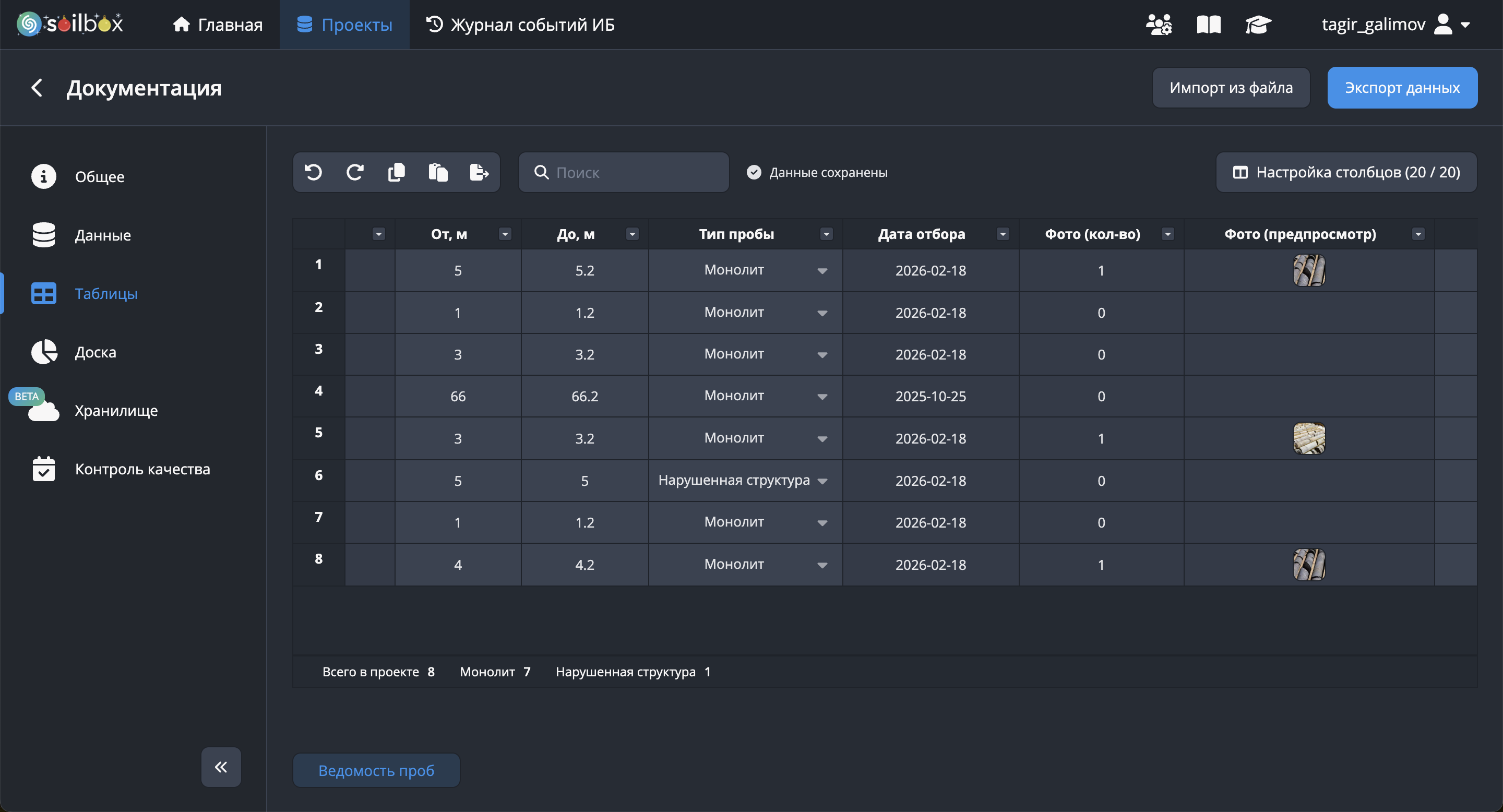This screenshot has width=1503, height=812.
Task: Go back using the arrow beside Документация
Action: [37, 88]
